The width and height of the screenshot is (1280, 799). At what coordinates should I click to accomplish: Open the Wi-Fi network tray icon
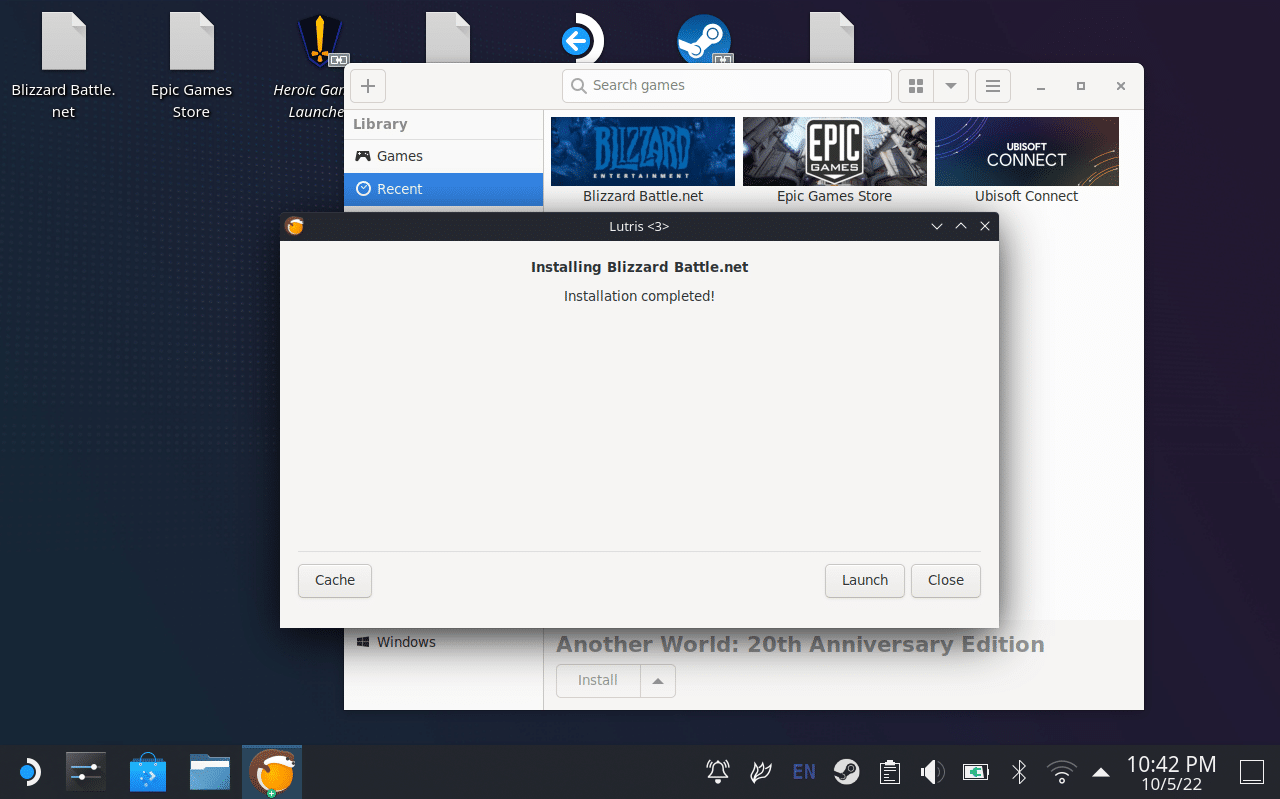click(x=1061, y=772)
